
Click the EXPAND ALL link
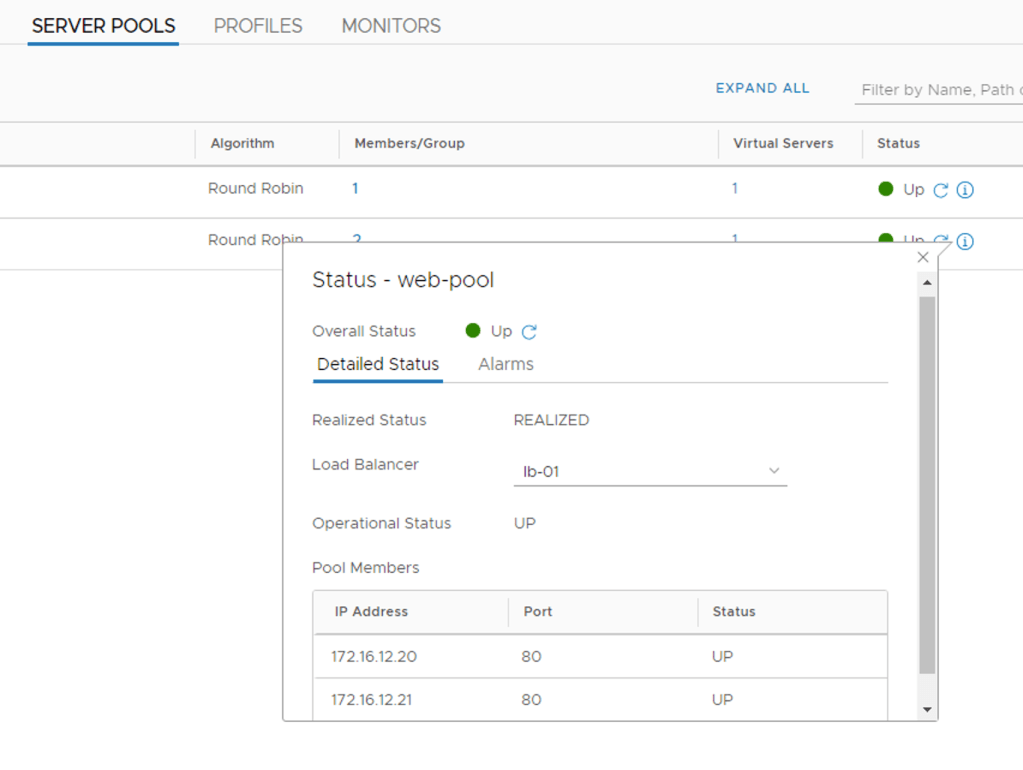pos(762,88)
